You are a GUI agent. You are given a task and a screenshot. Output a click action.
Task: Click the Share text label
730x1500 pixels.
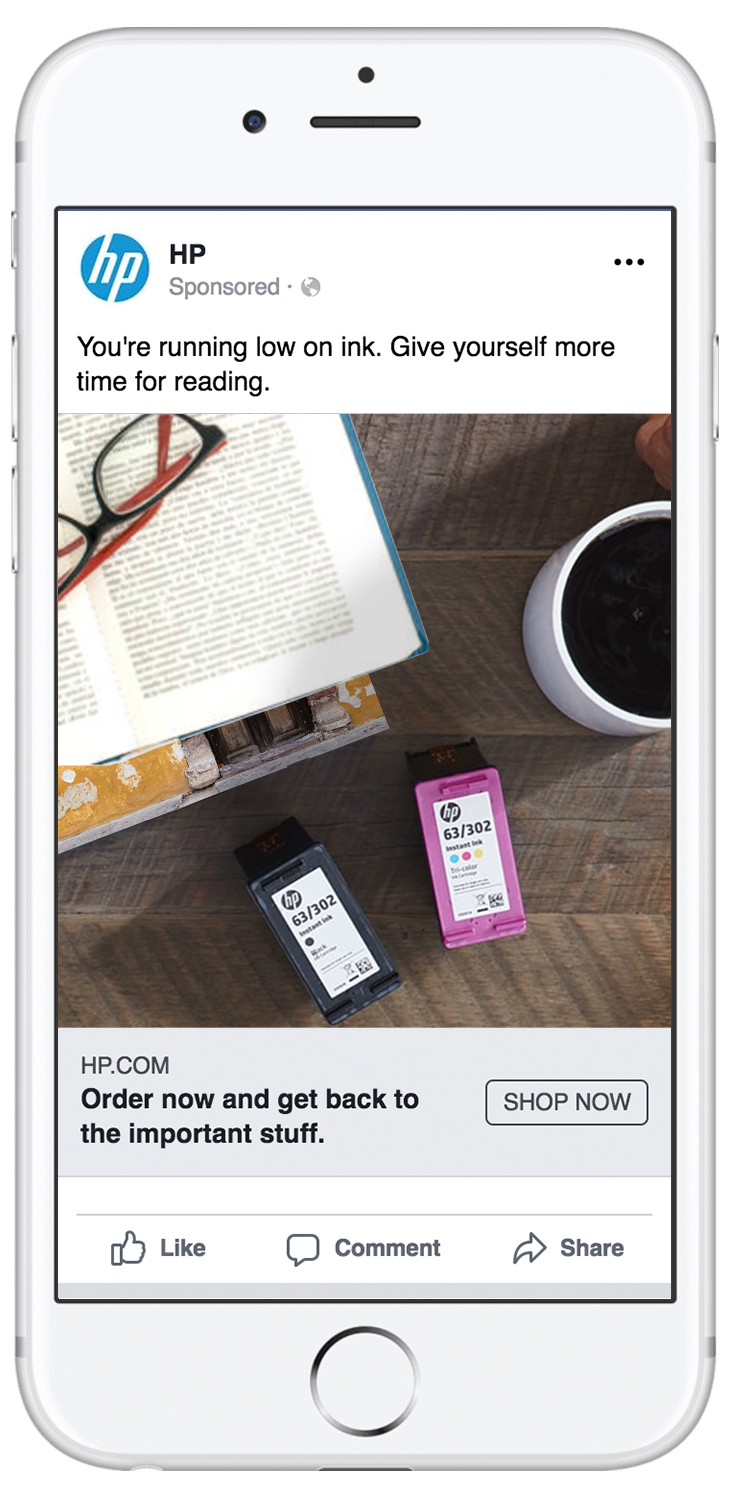[x=592, y=1248]
